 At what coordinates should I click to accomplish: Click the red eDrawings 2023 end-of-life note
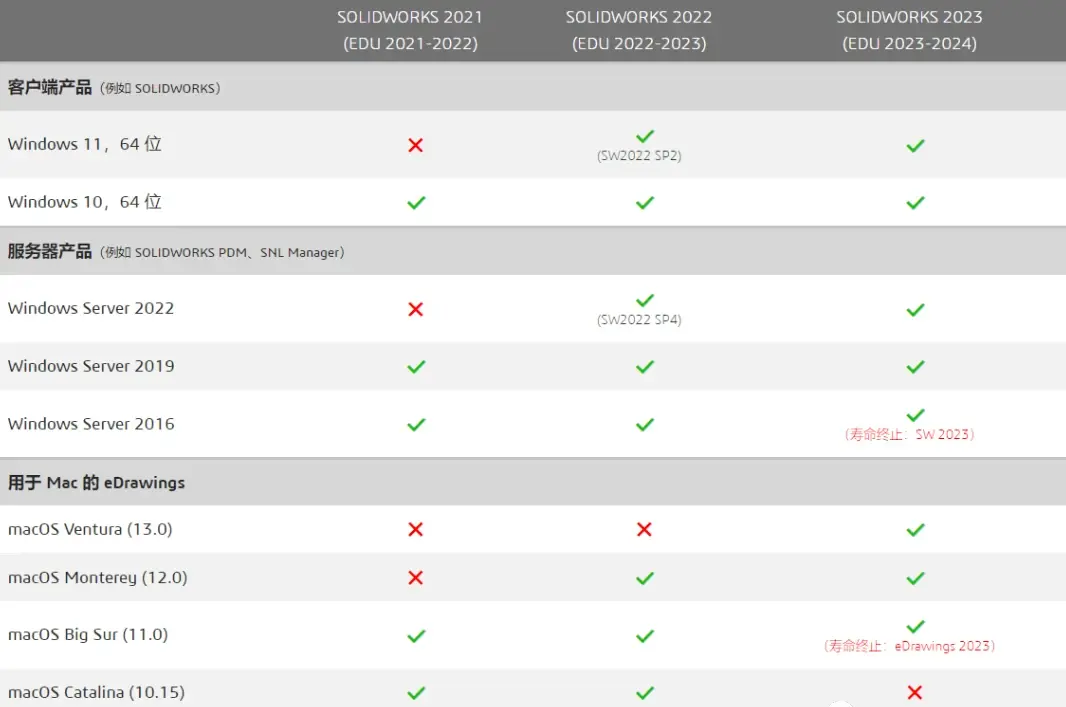click(910, 646)
